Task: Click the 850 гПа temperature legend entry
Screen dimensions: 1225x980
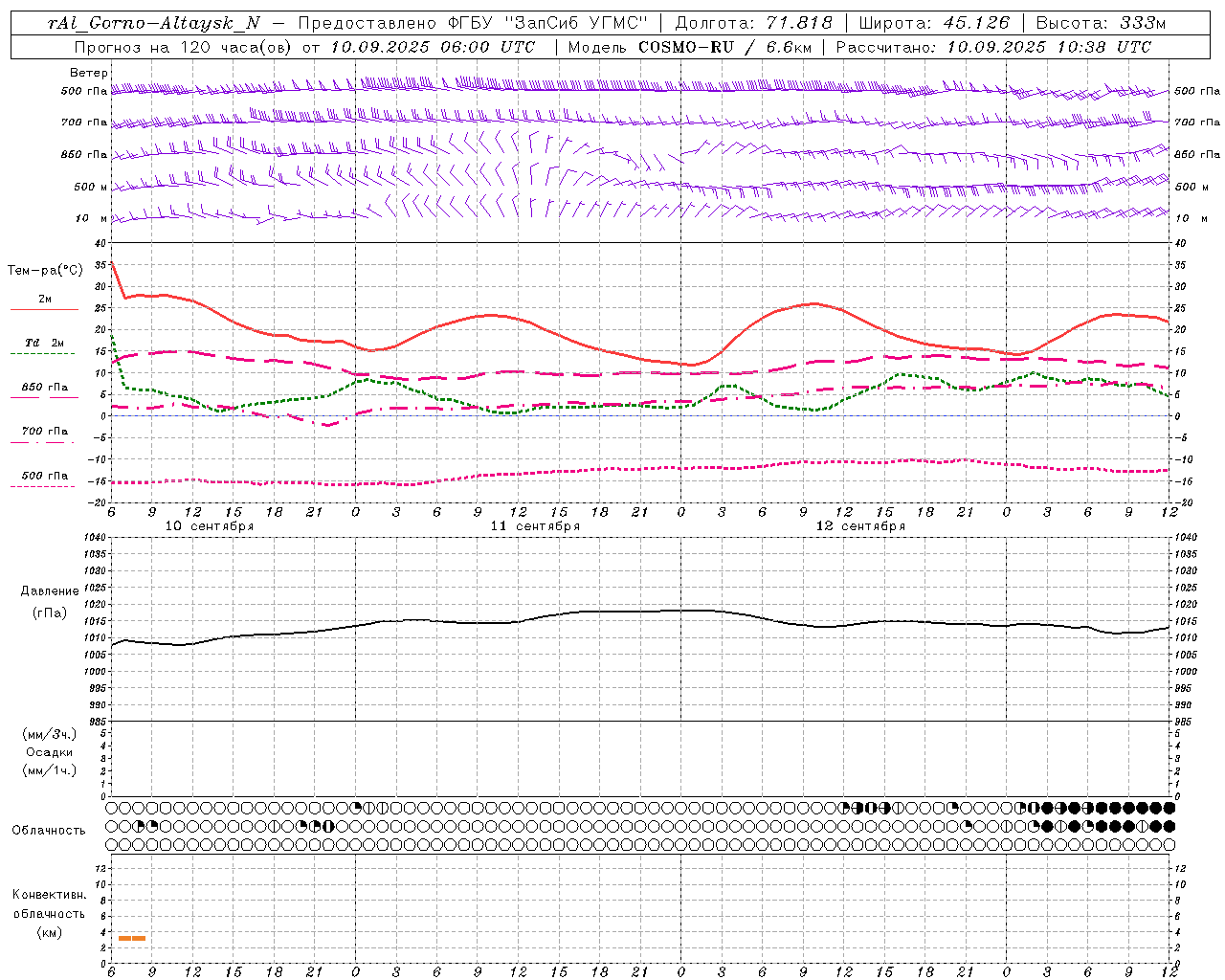Action: click(45, 388)
